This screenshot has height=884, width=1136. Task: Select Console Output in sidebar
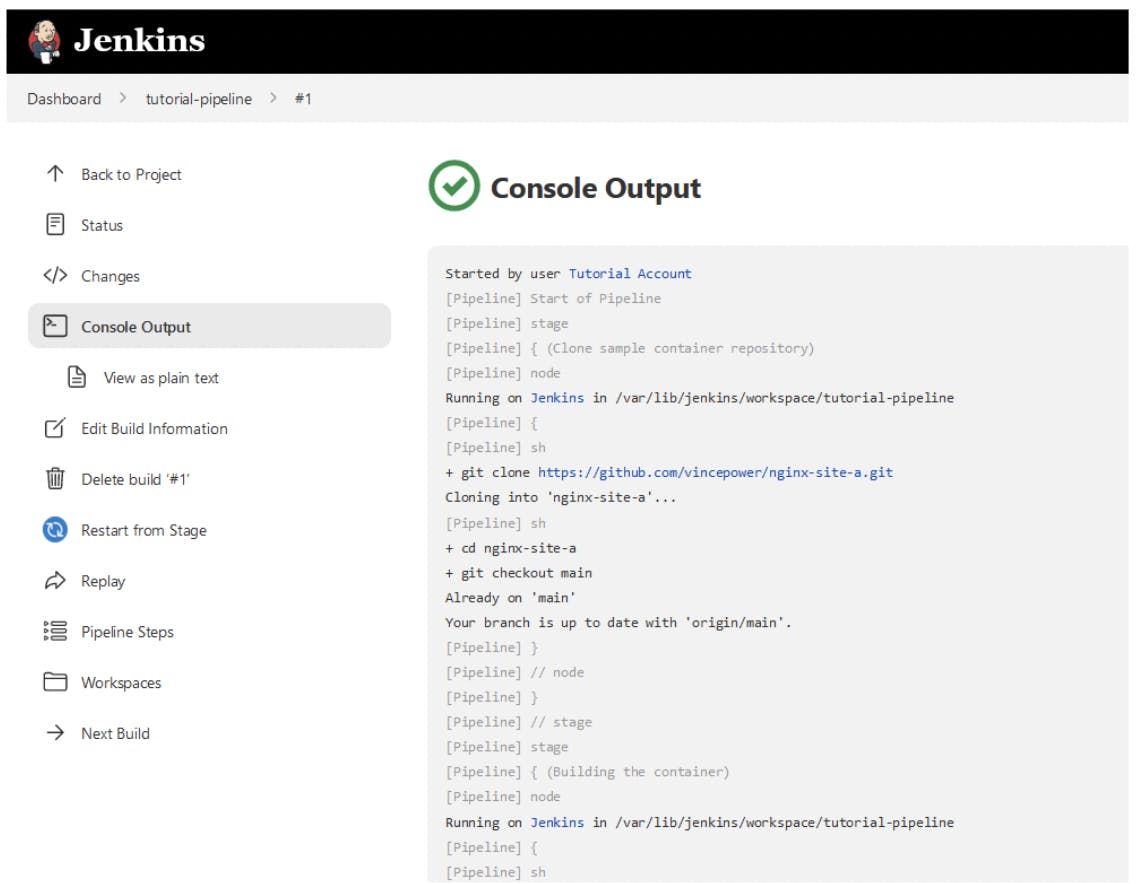pyautogui.click(x=209, y=326)
